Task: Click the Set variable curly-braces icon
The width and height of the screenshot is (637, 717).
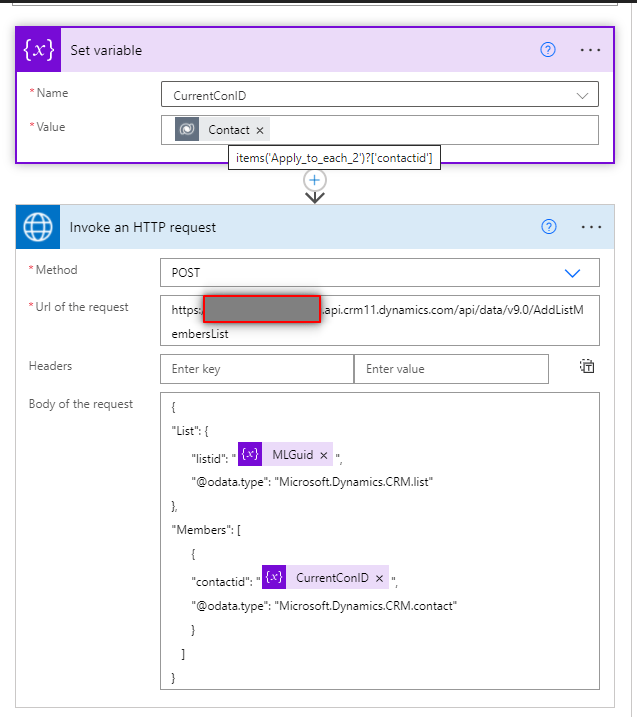Action: pyautogui.click(x=39, y=50)
